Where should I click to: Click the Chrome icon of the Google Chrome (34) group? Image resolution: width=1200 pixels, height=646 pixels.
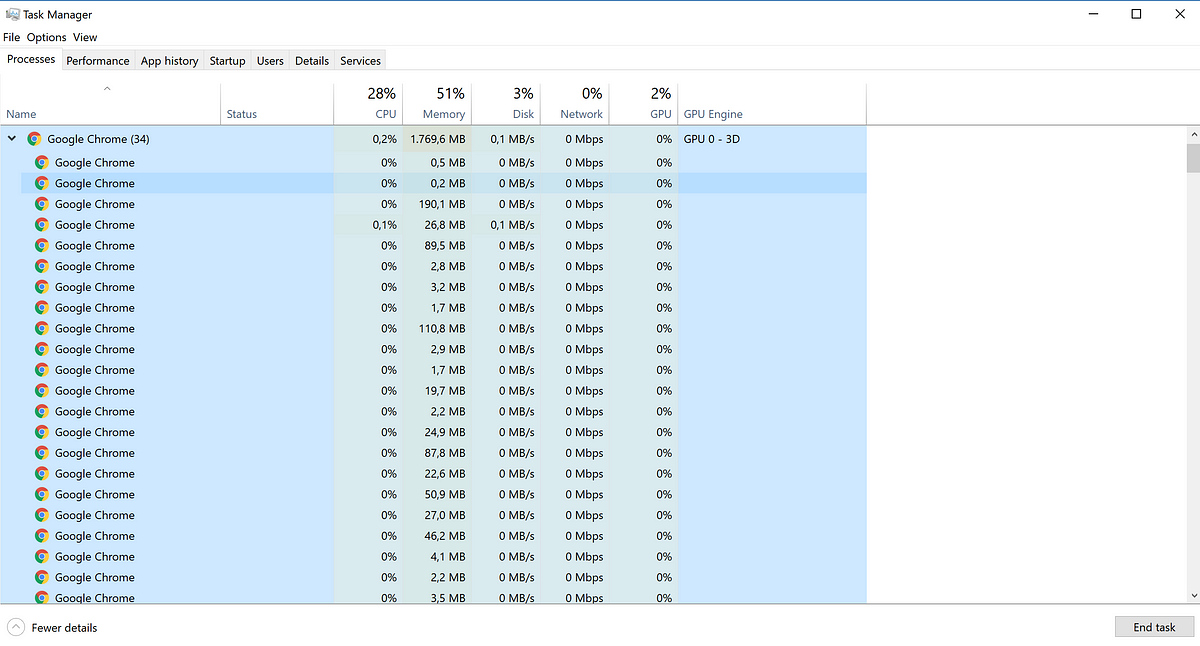point(34,139)
